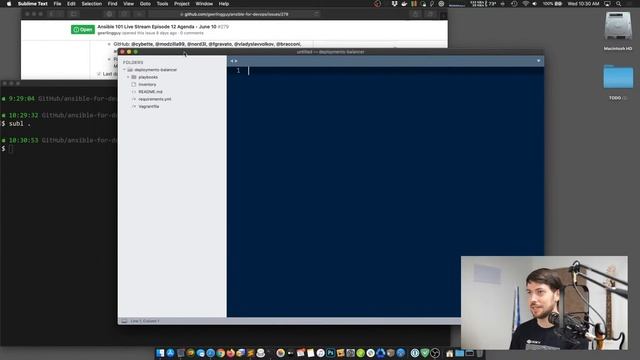Open the Music app in the Dock
The width and height of the screenshot is (640, 360).
[321, 353]
